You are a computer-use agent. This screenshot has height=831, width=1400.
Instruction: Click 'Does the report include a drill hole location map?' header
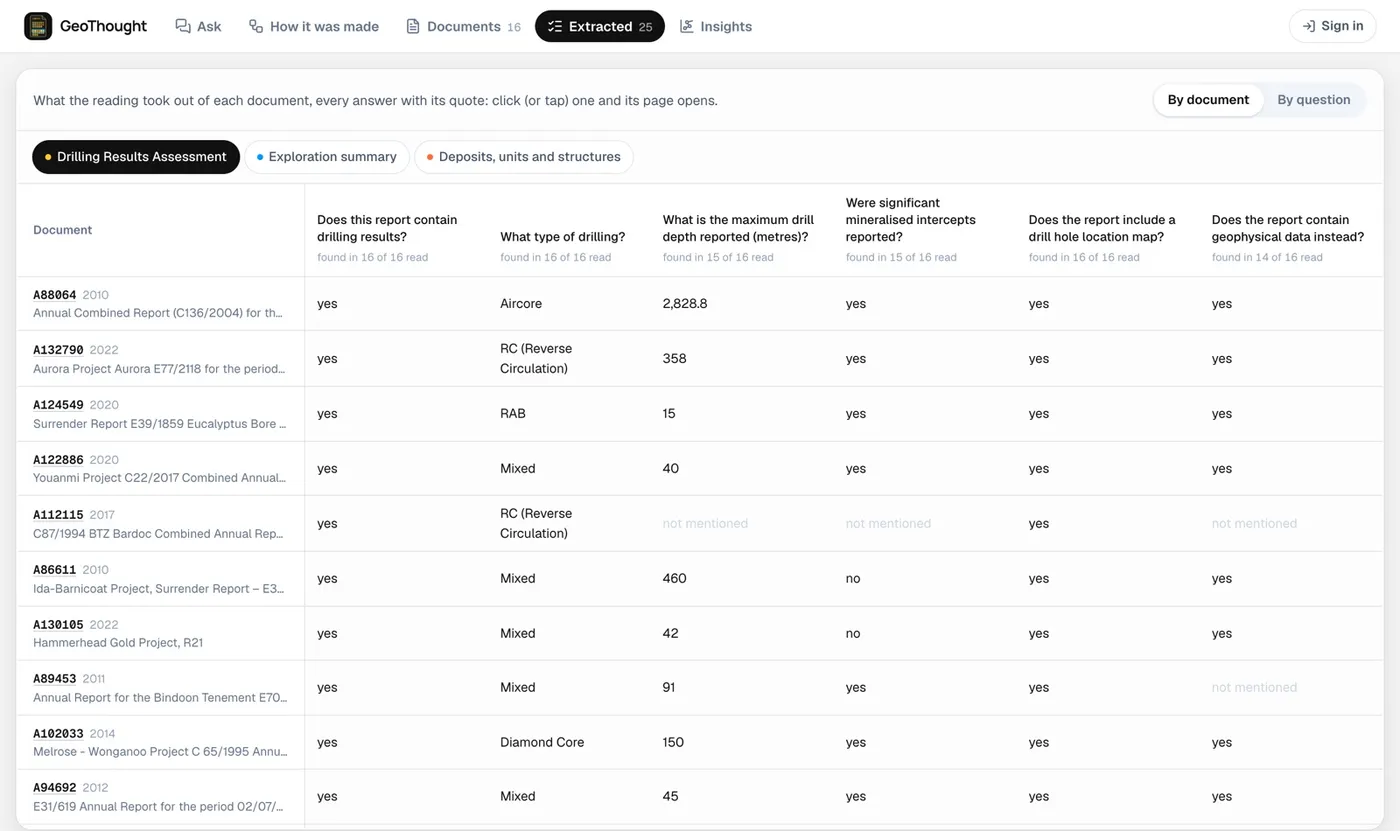click(1102, 229)
